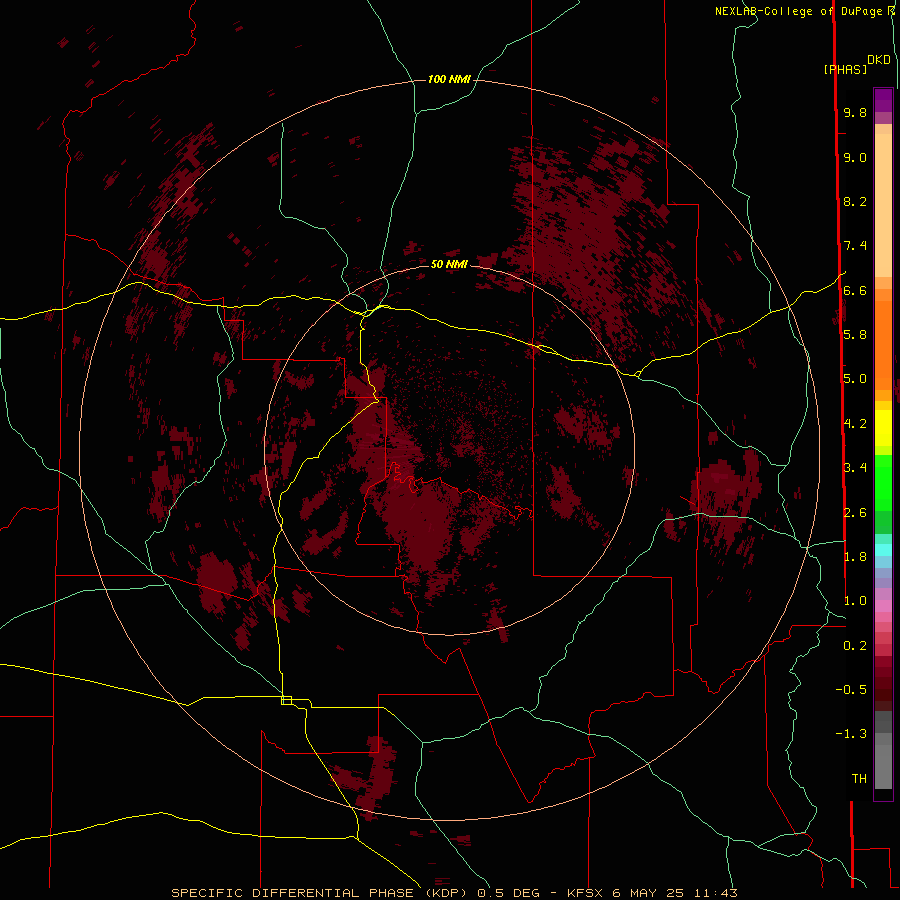Click the 100 NMI range ring label
This screenshot has width=900, height=900.
point(449,79)
